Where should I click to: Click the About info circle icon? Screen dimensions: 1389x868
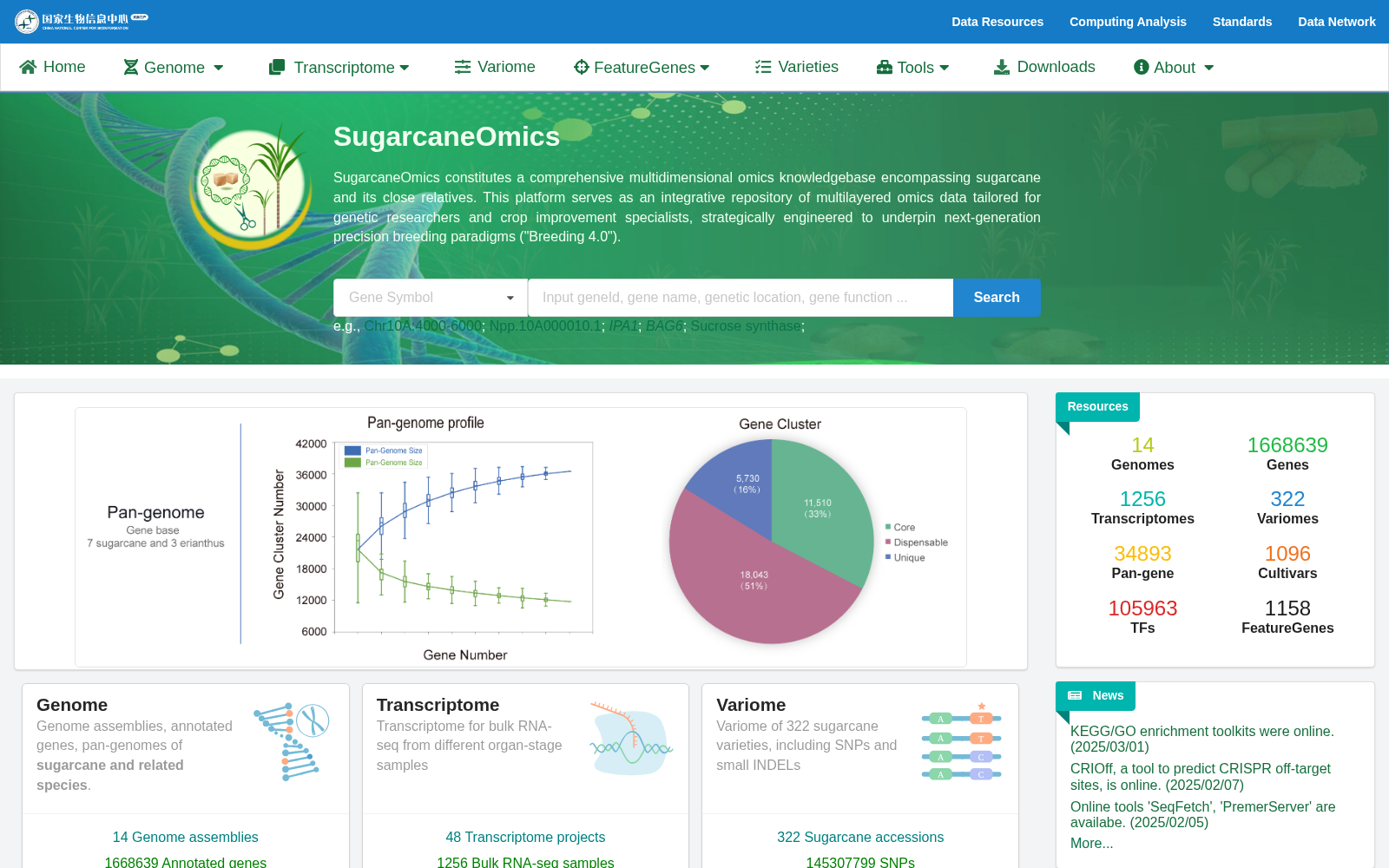pos(1142,67)
